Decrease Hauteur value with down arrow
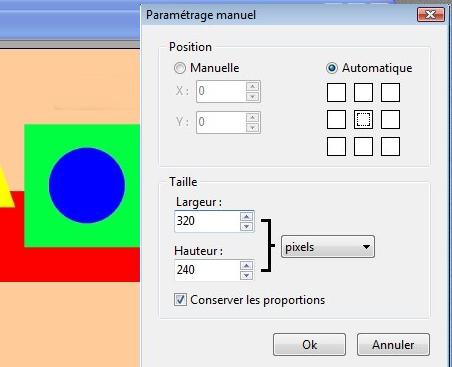The height and width of the screenshot is (367, 452). (x=246, y=275)
